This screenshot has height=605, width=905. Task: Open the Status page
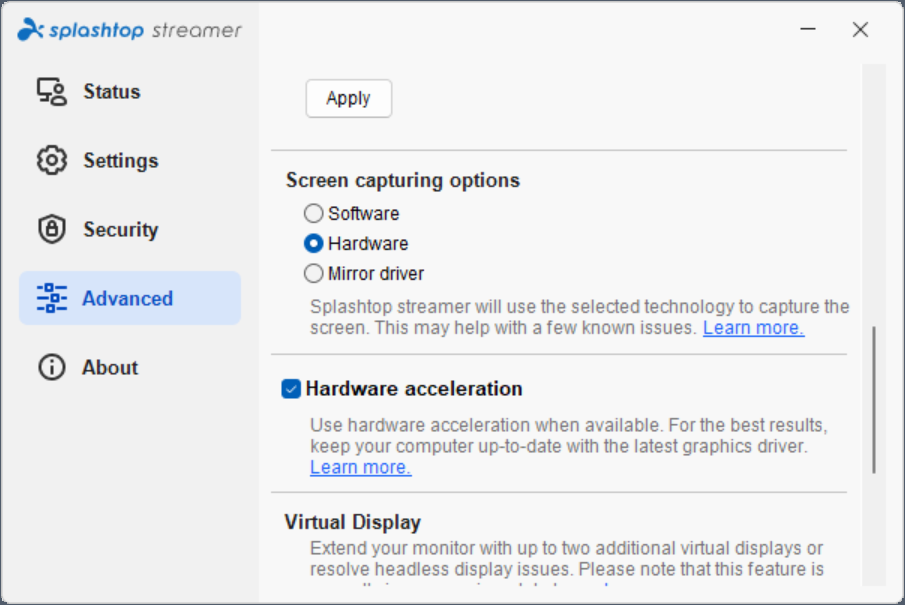pos(111,91)
